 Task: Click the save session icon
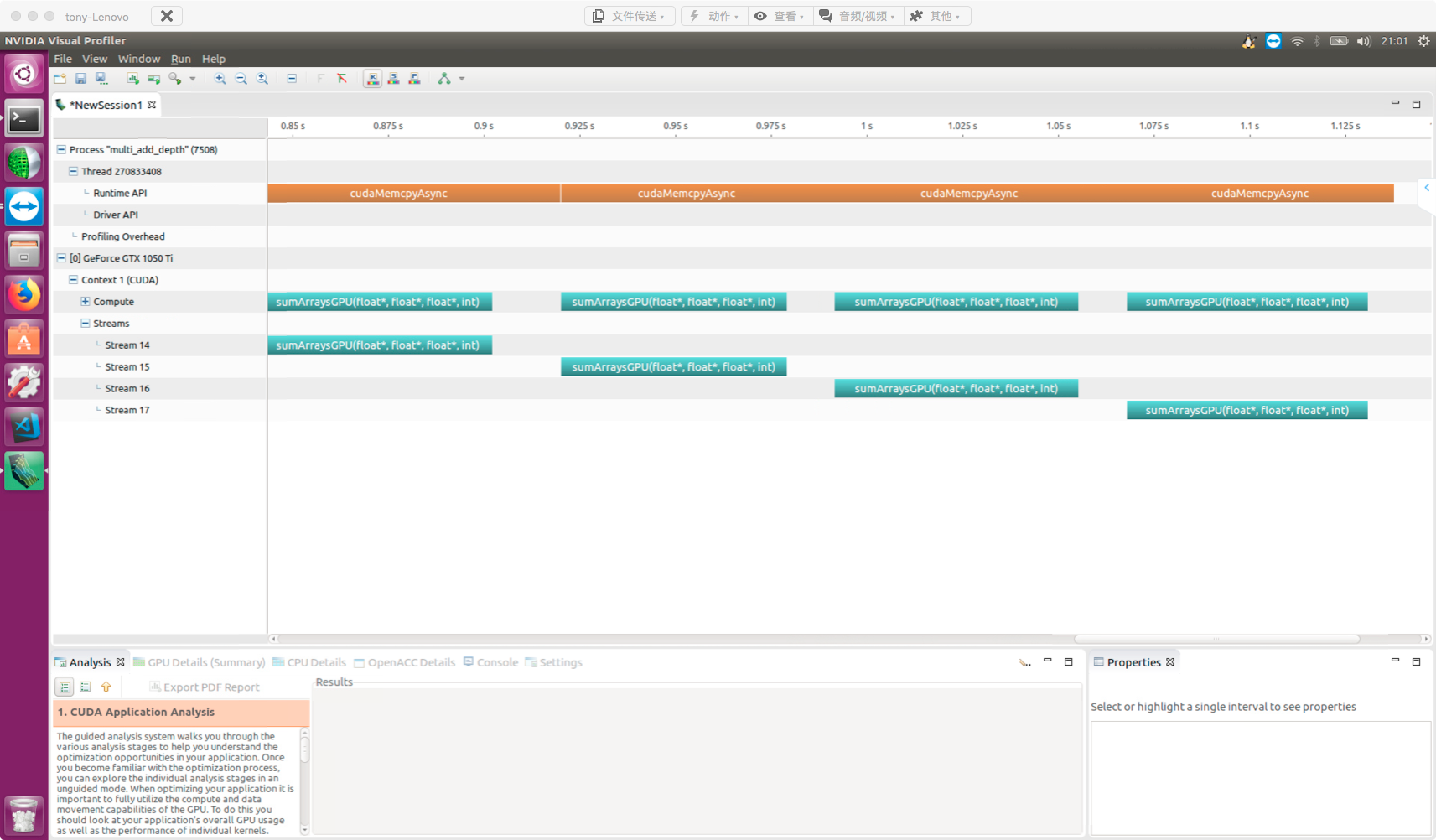click(x=80, y=79)
